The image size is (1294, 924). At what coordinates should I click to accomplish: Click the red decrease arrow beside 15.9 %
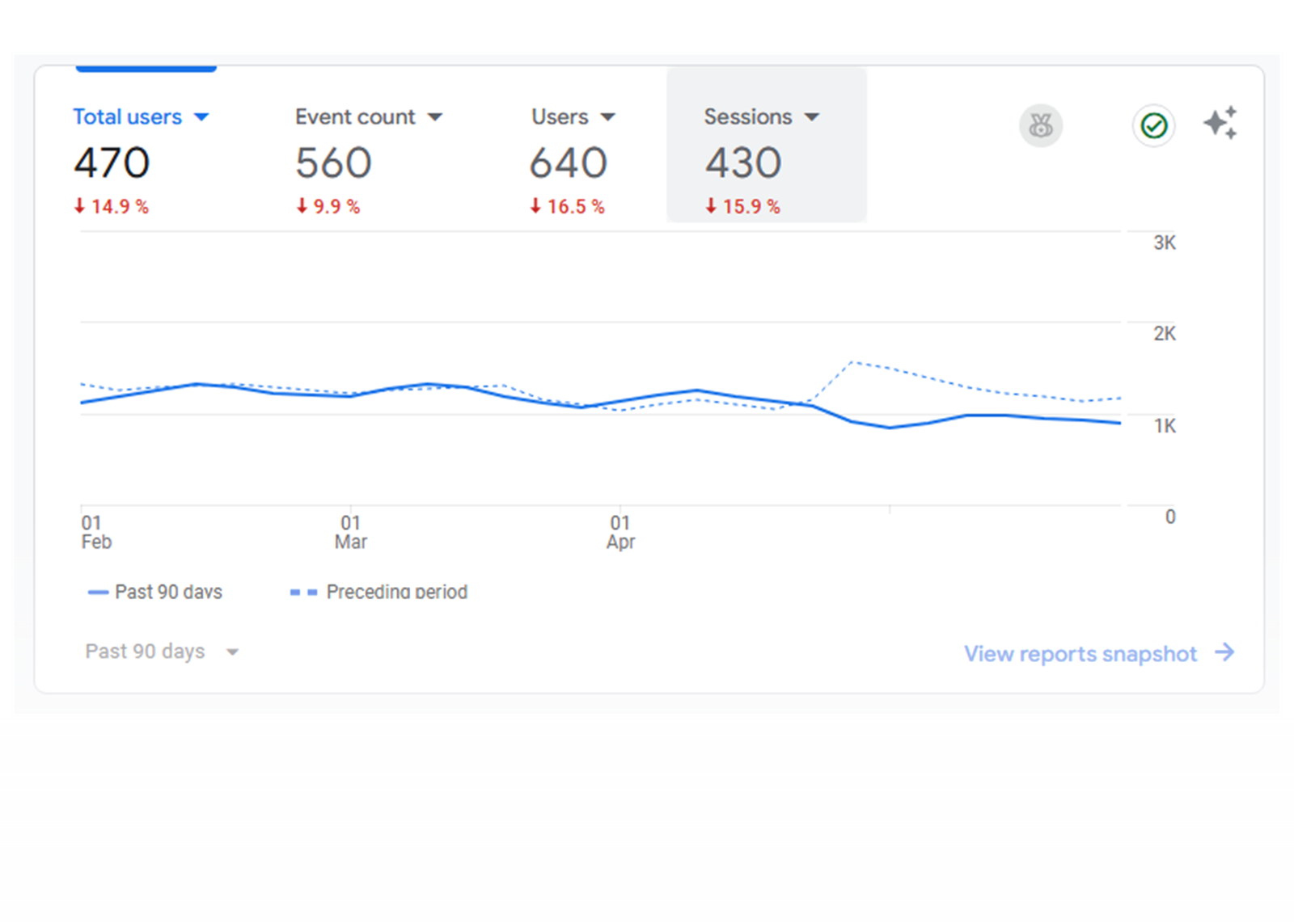pyautogui.click(x=709, y=206)
